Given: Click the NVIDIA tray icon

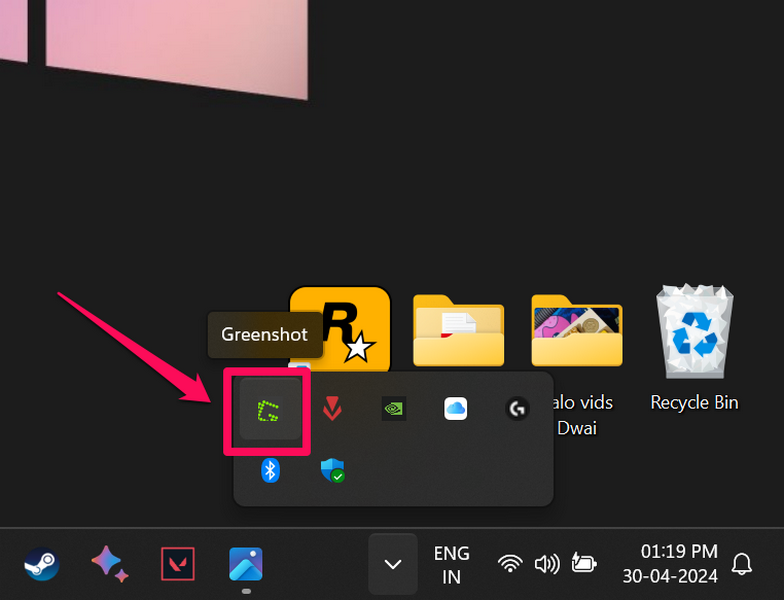Looking at the screenshot, I should click(x=394, y=409).
